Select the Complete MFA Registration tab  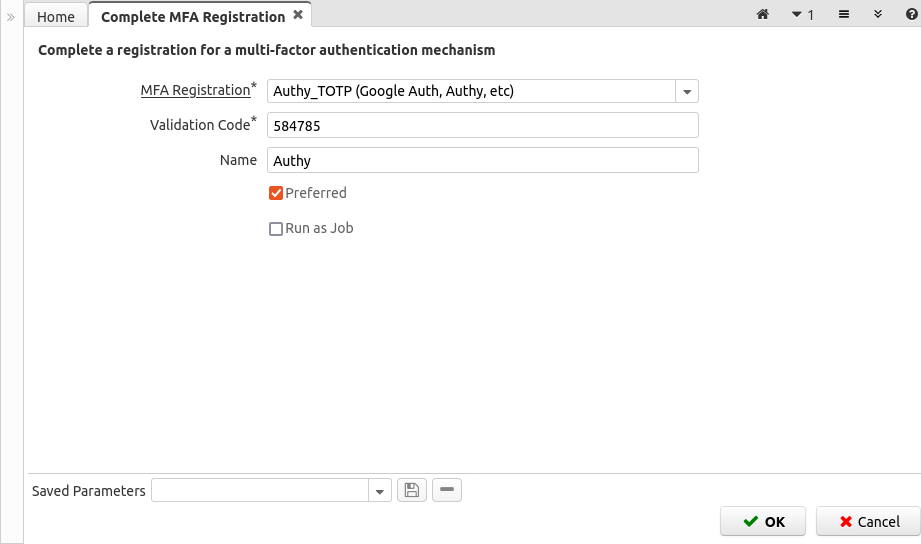coord(192,17)
